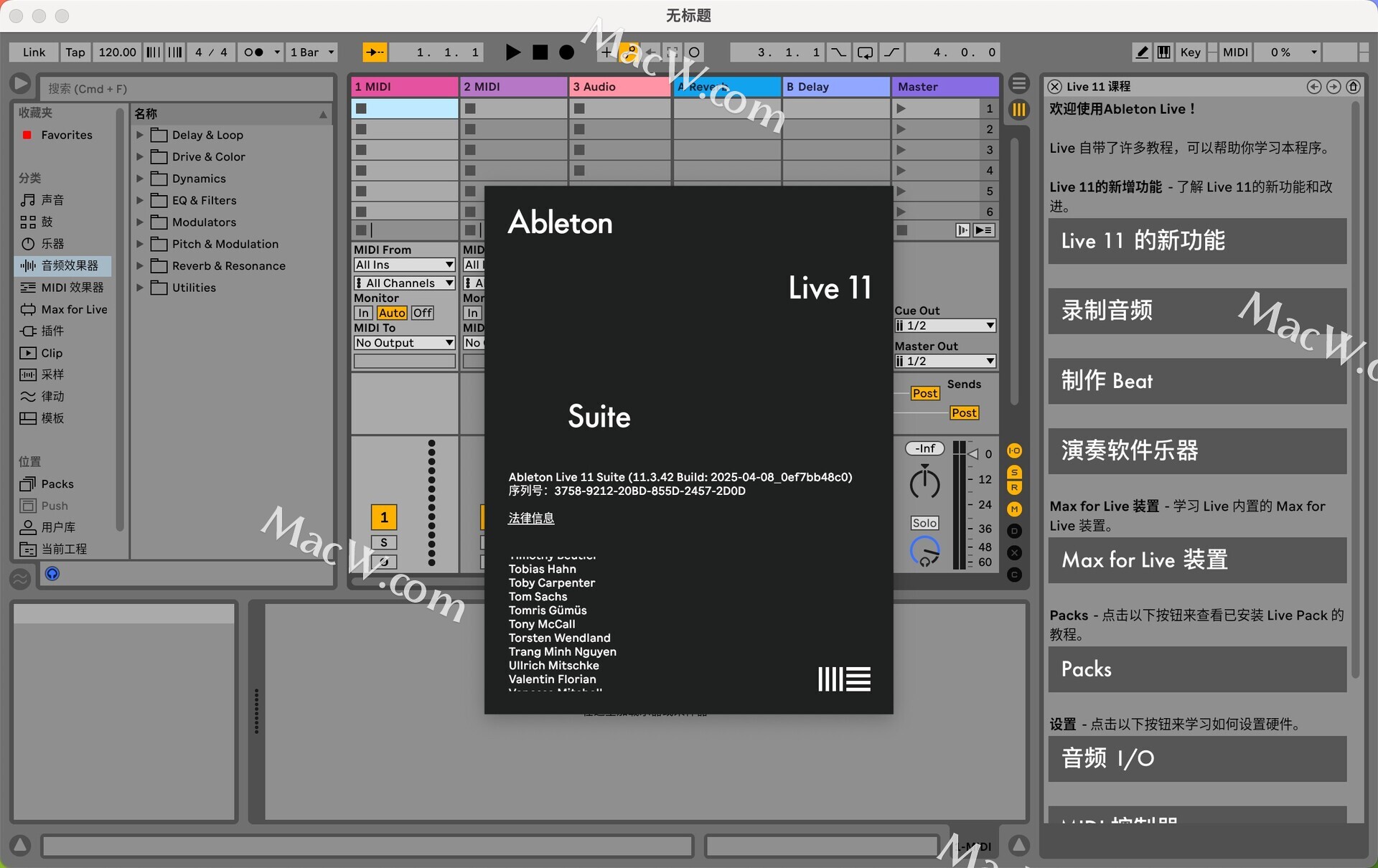Image resolution: width=1378 pixels, height=868 pixels.
Task: Select Favorites in collections
Action: 66,135
